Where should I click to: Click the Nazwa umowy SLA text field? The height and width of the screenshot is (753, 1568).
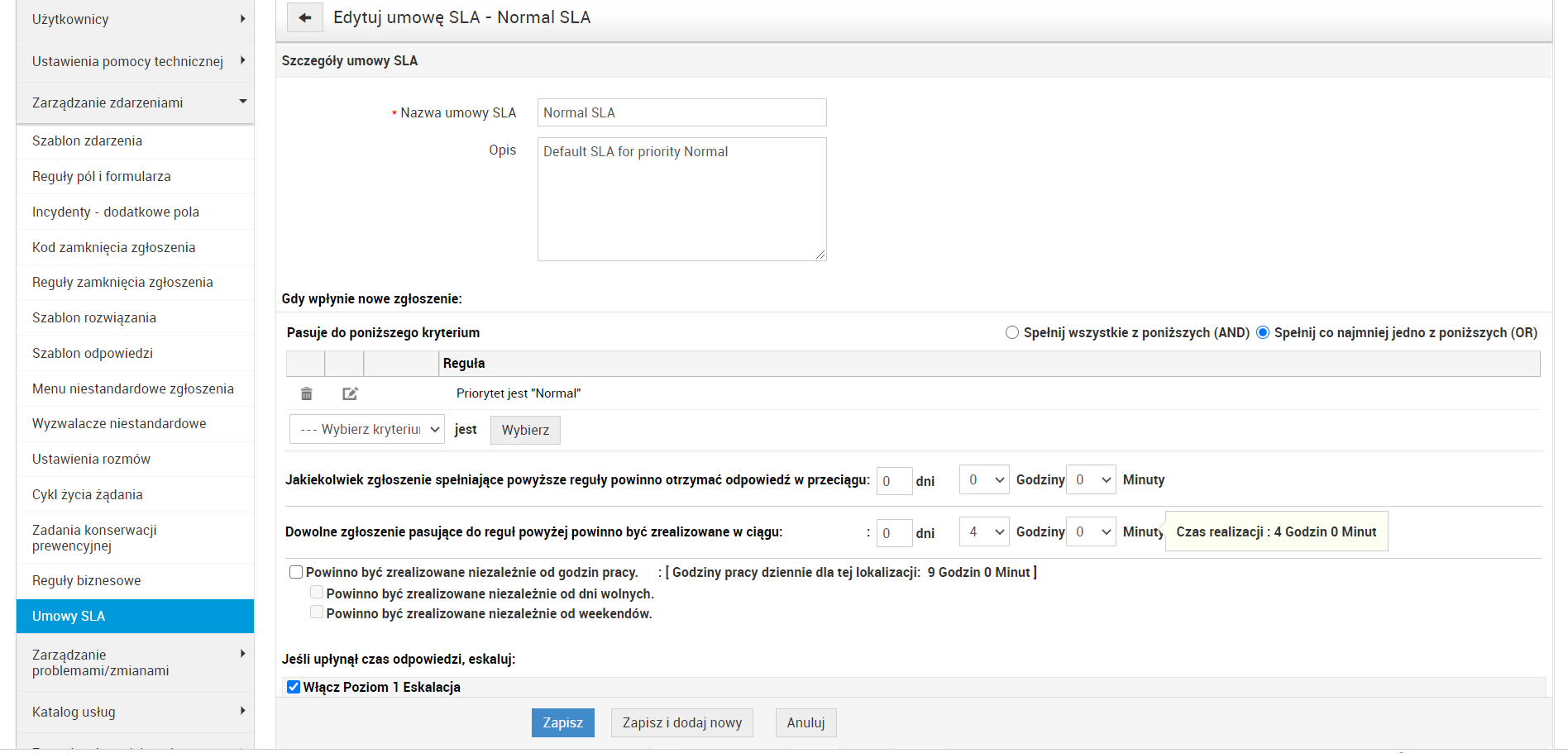pyautogui.click(x=681, y=112)
